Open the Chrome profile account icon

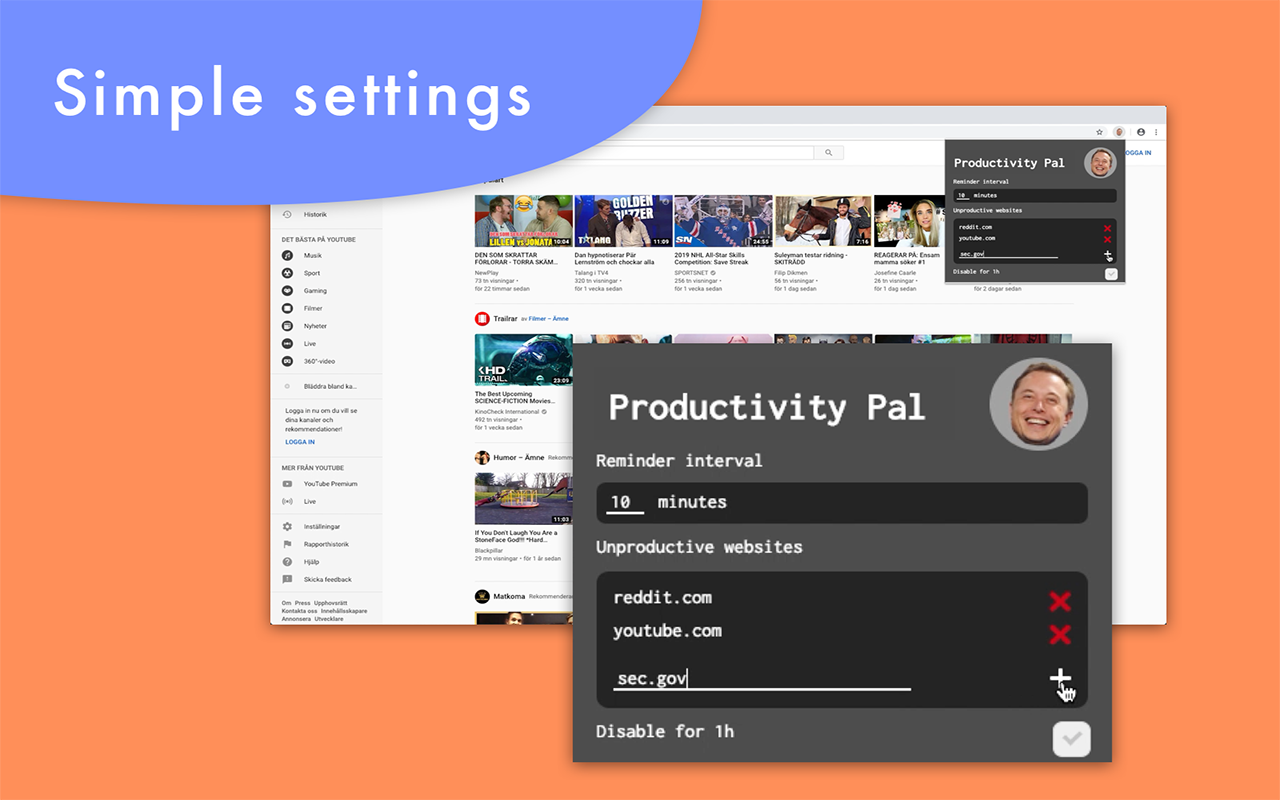point(1141,132)
